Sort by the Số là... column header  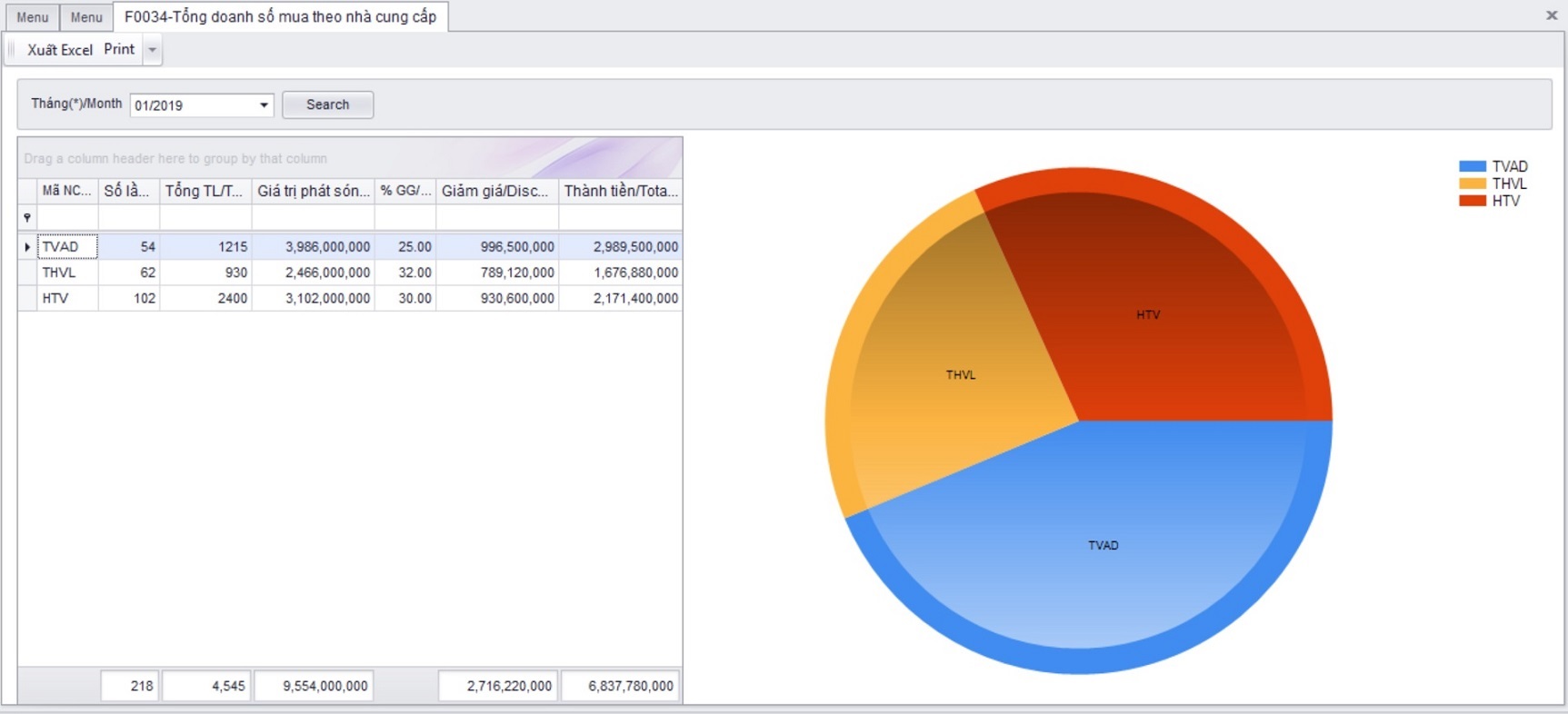tap(129, 191)
